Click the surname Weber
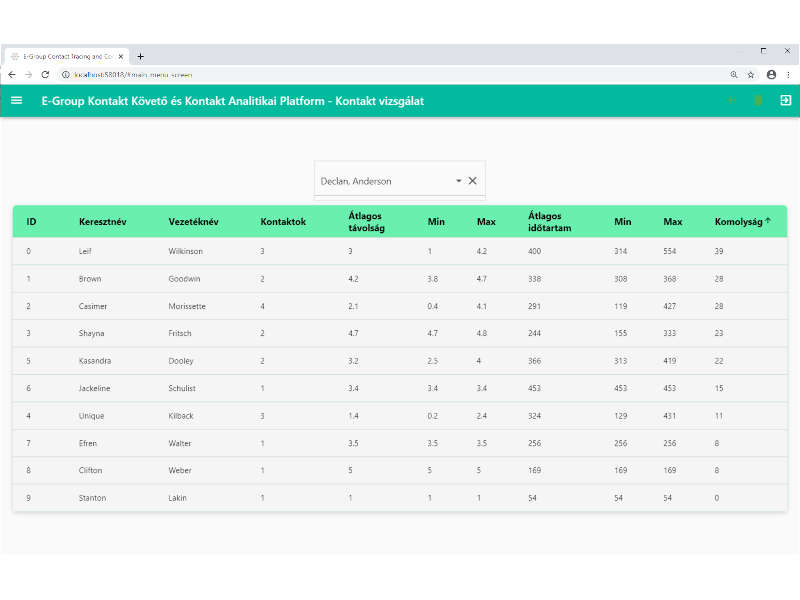800x600 pixels. click(180, 470)
